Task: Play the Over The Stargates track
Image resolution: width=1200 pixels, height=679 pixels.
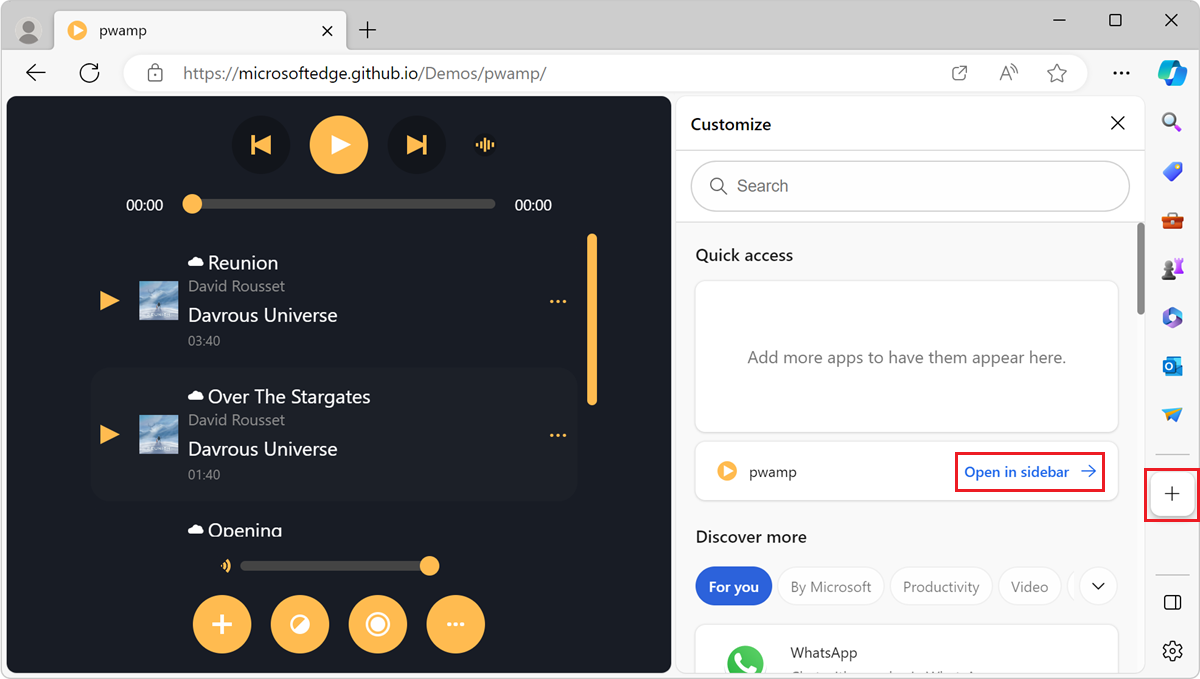Action: [x=108, y=434]
